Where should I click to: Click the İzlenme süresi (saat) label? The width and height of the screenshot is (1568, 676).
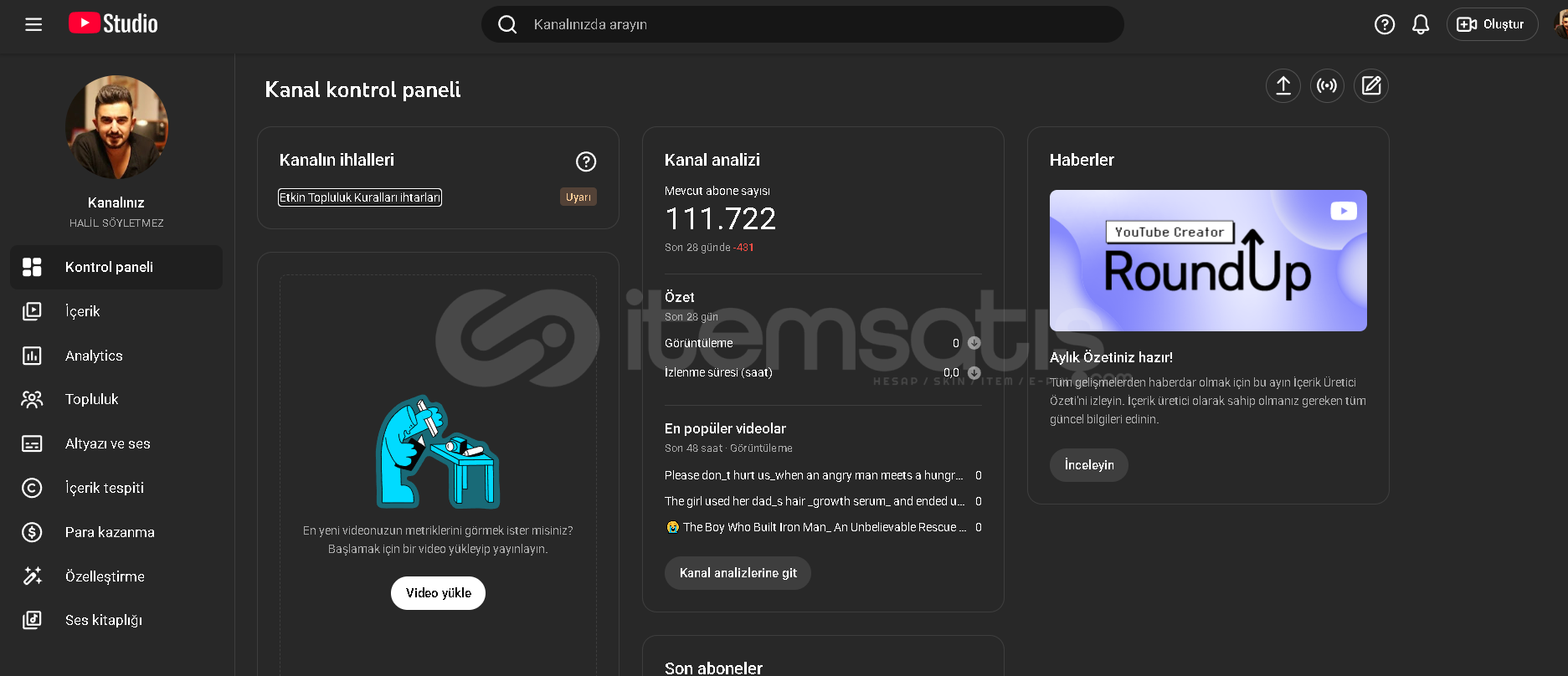click(x=718, y=372)
